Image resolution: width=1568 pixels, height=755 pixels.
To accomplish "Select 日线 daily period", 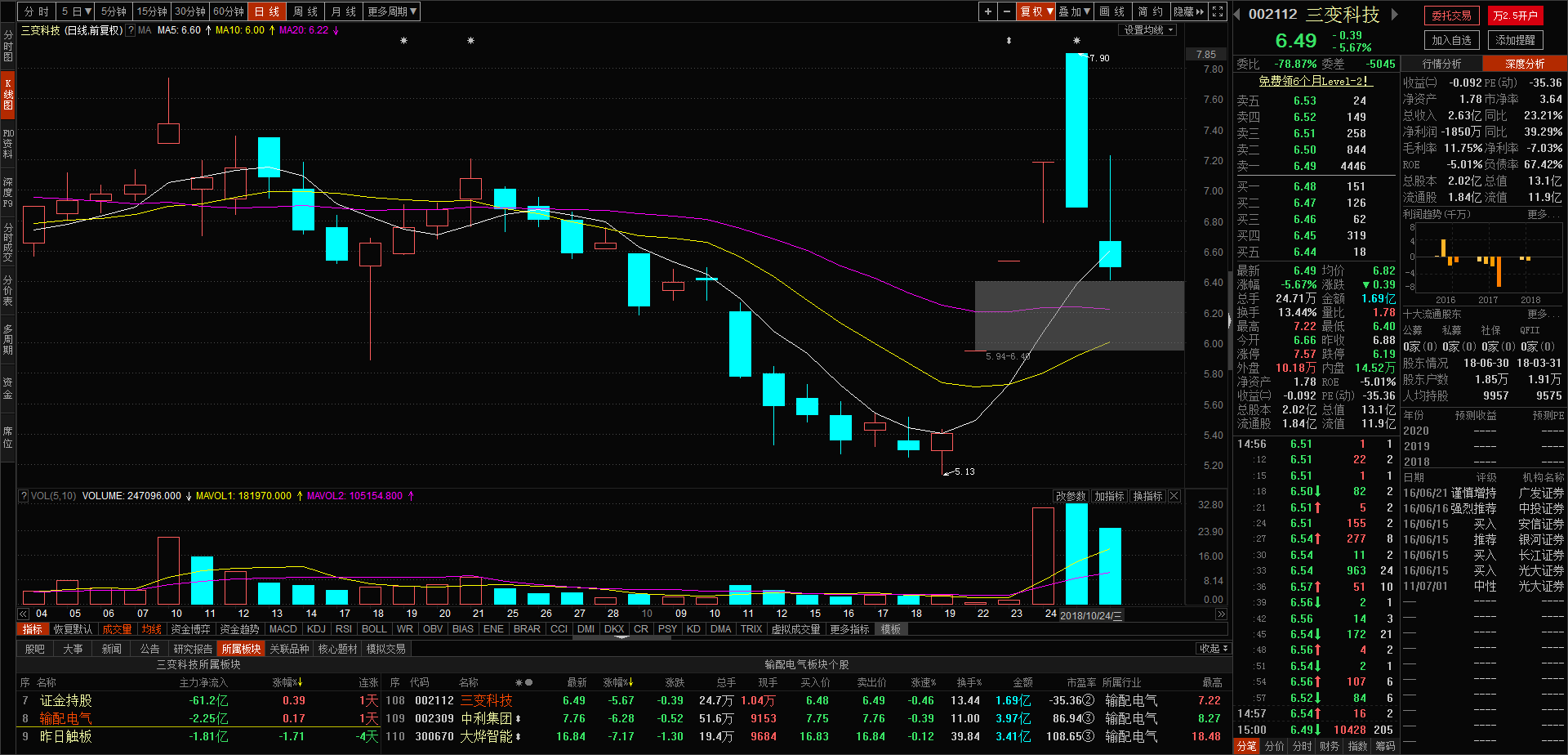I will (x=267, y=11).
